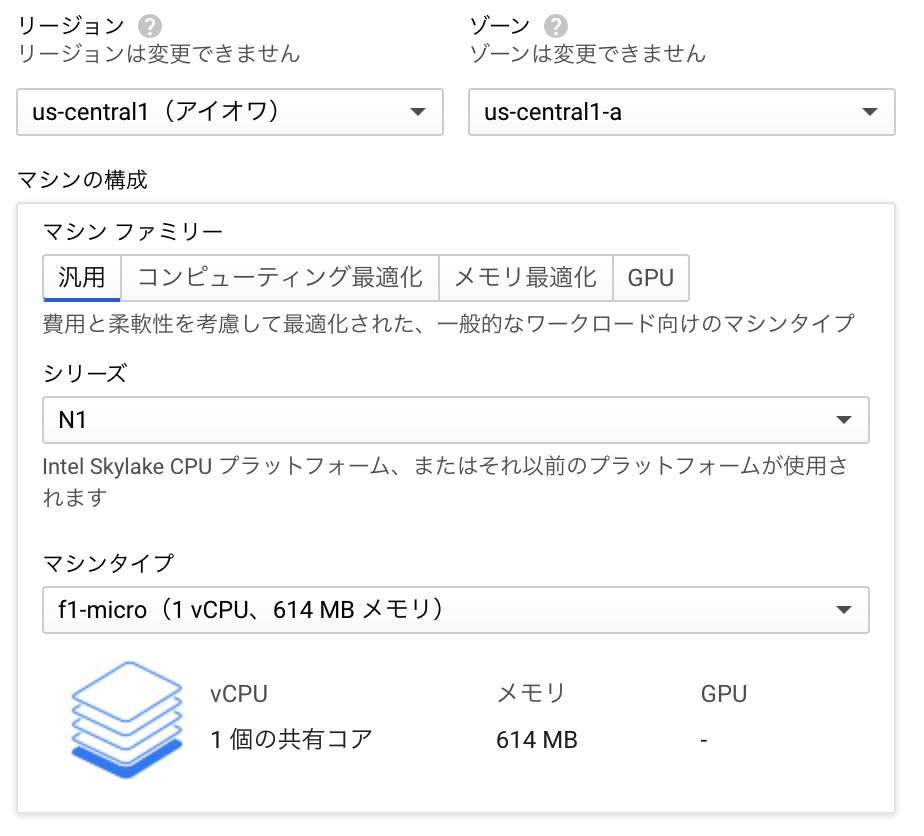The image size is (924, 836).
Task: Click the dropdown arrow on the zone selector
Action: (x=870, y=112)
